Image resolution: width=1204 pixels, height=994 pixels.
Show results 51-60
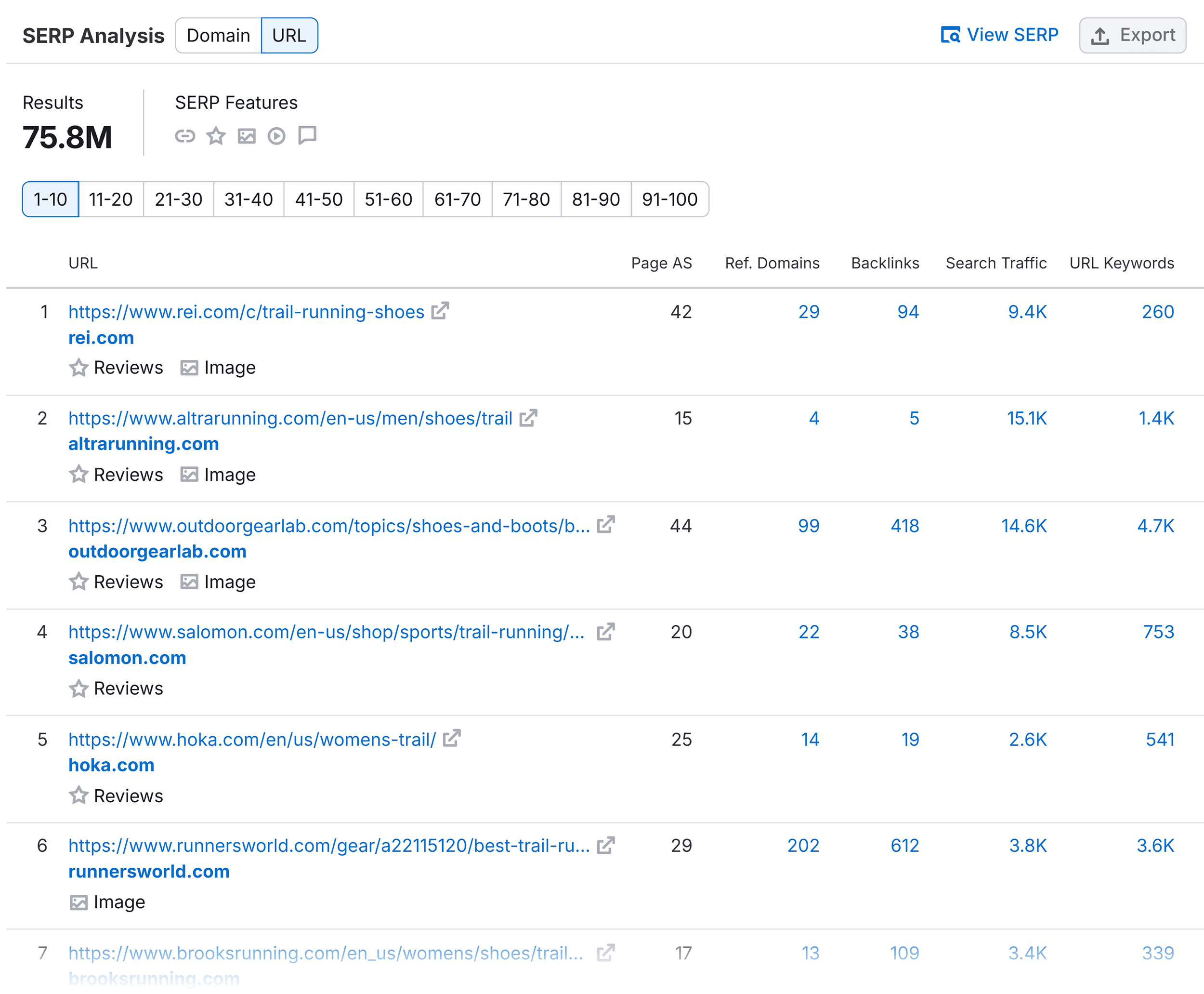[x=389, y=199]
